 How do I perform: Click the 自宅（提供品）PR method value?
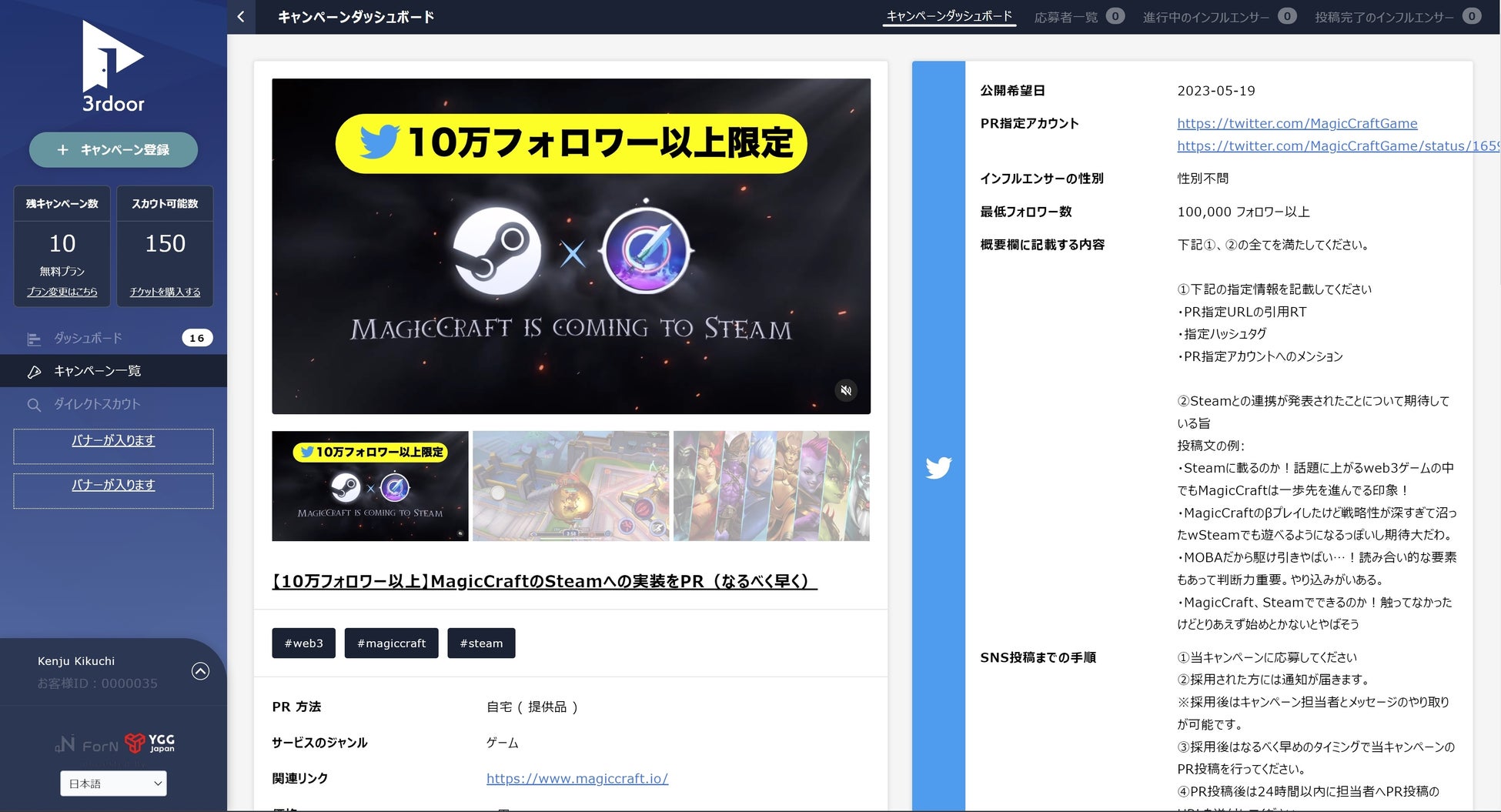(x=533, y=707)
